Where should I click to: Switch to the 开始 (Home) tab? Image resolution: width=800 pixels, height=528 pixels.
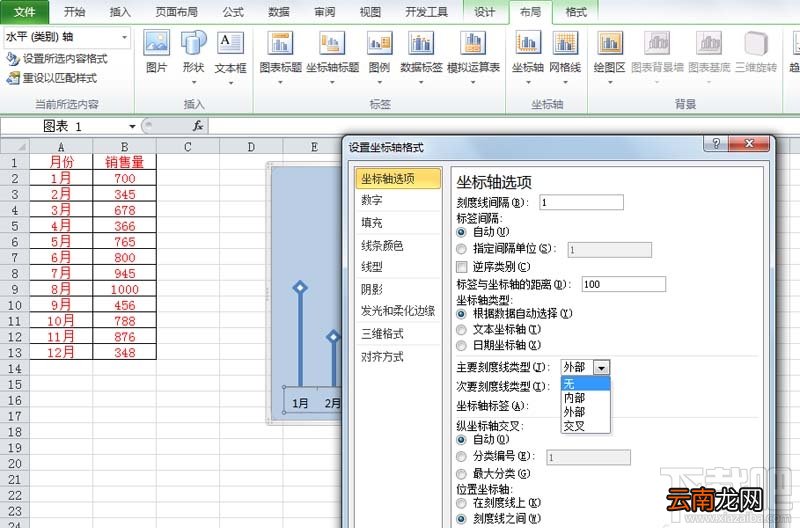click(74, 12)
